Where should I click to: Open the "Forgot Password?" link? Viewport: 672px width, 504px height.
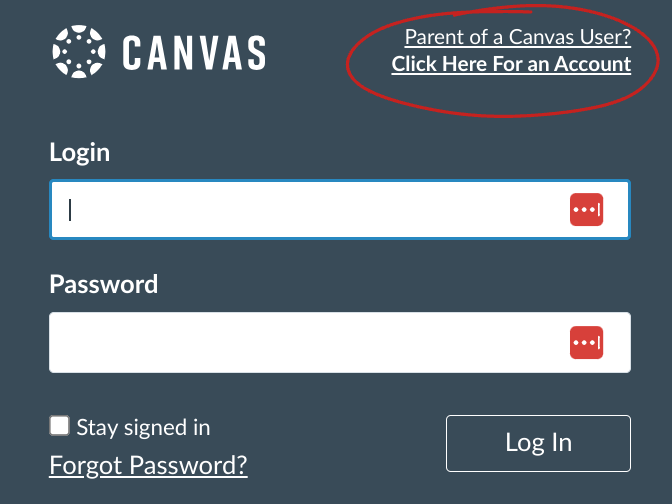148,465
